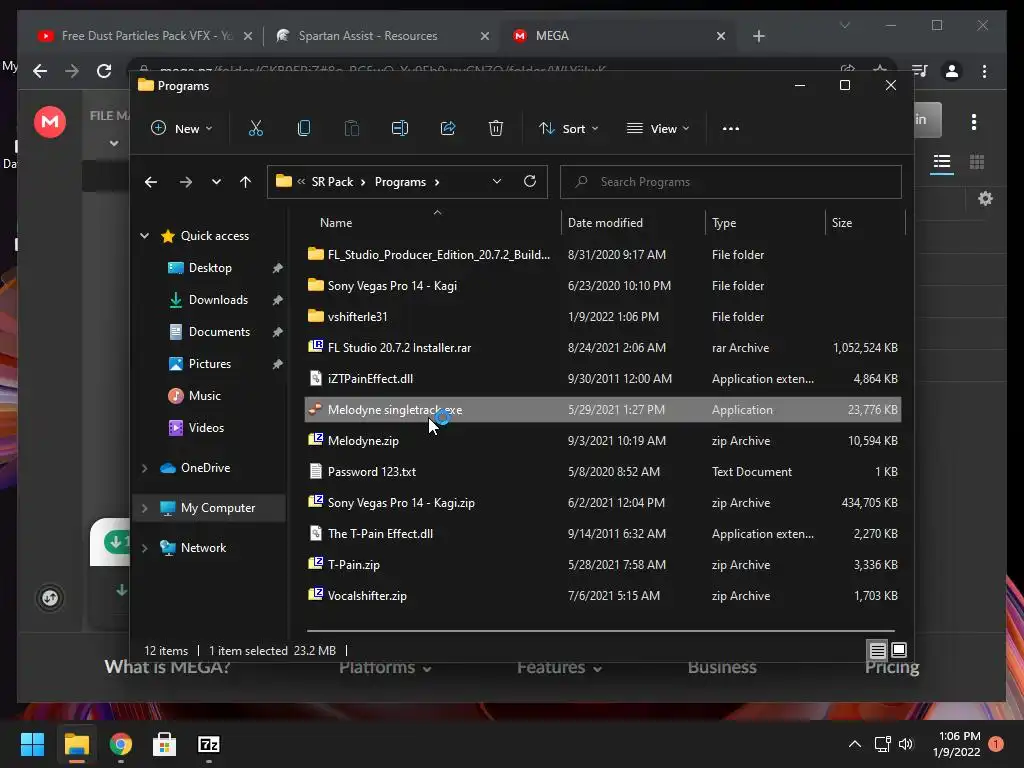Switch to the Free Dust Particles Pack tab
This screenshot has width=1024, height=768.
(x=144, y=36)
